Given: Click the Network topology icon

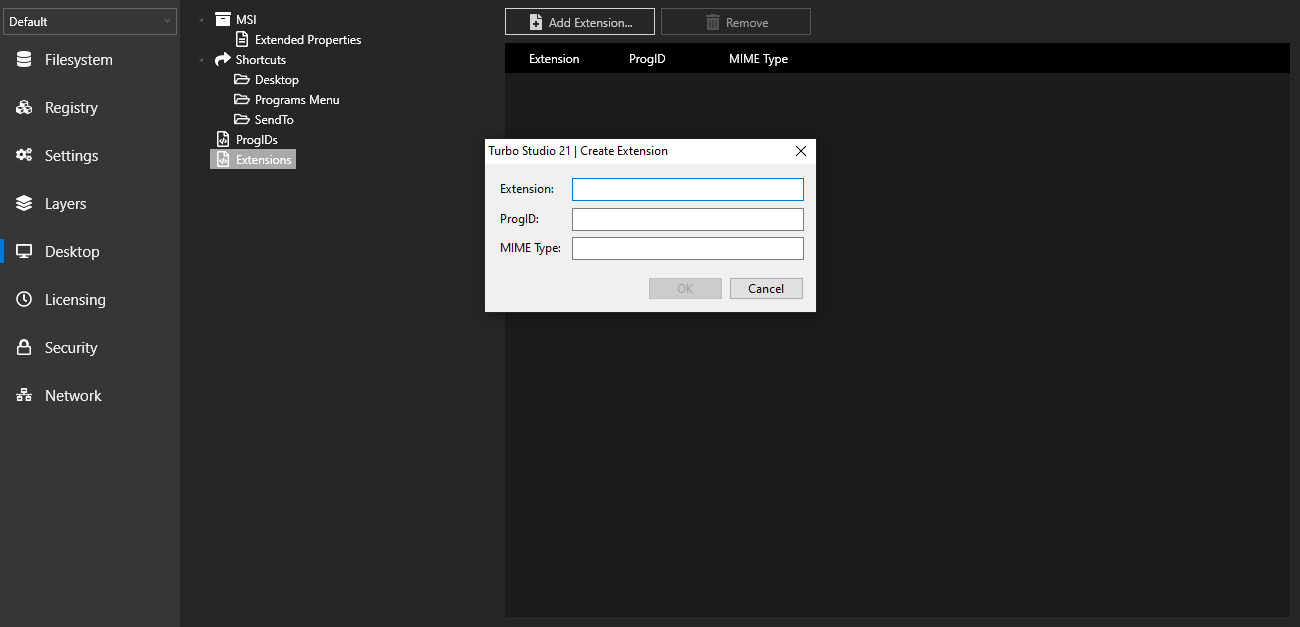Looking at the screenshot, I should coord(24,396).
